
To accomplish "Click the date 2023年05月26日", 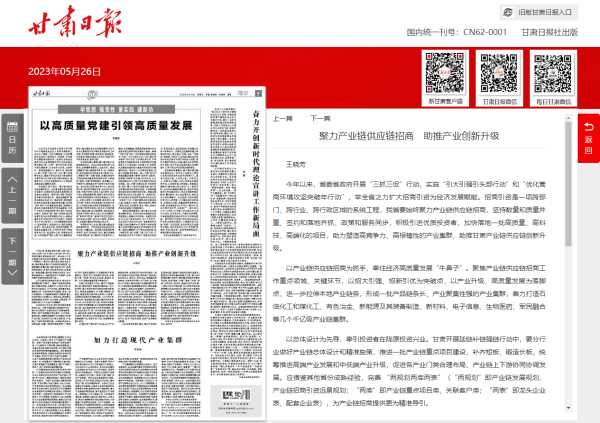I will coord(64,72).
